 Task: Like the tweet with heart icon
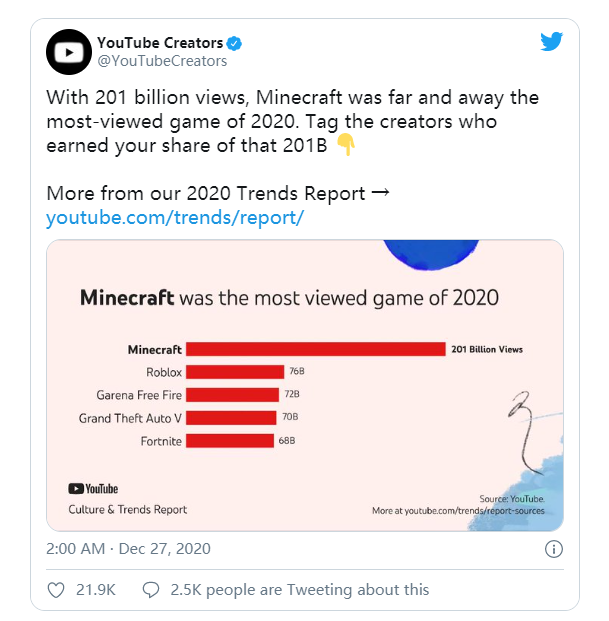[57, 589]
